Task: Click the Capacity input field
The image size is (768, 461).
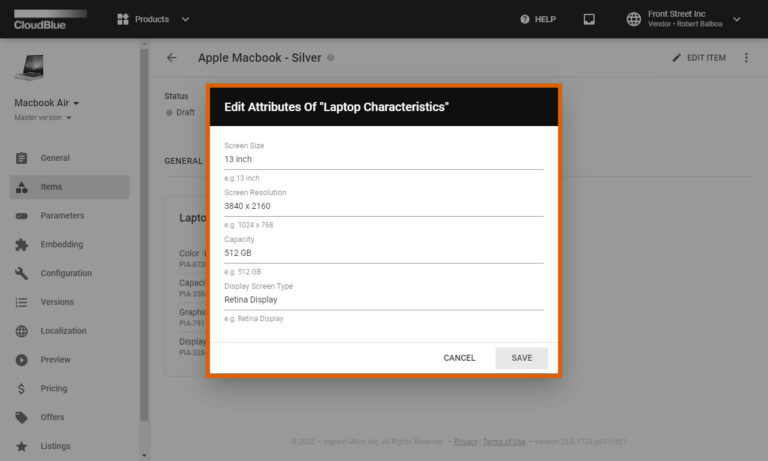Action: [x=383, y=253]
